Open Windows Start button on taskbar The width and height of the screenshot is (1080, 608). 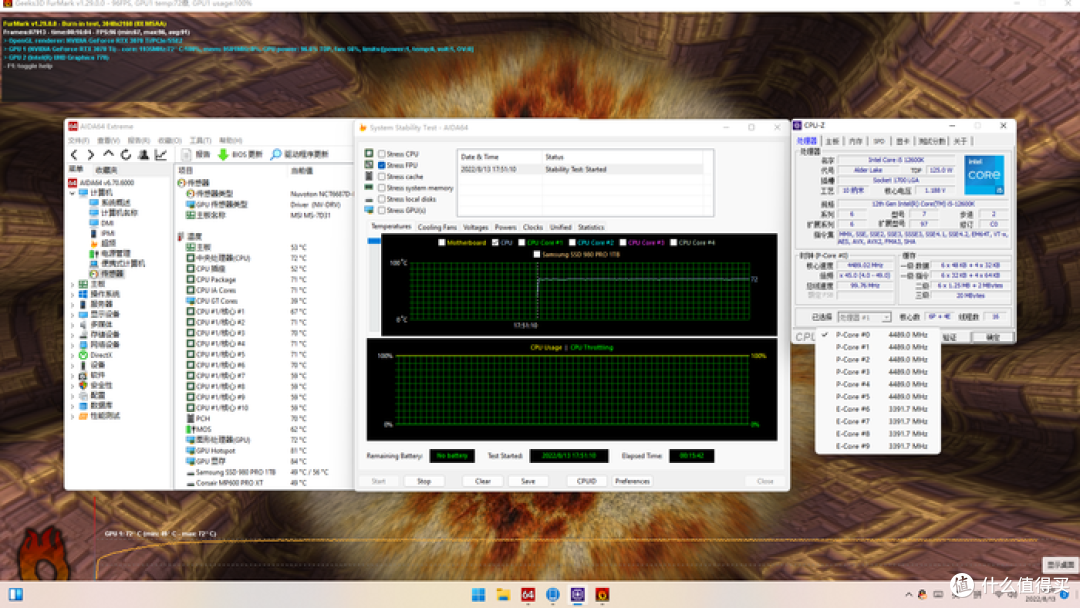[478, 594]
